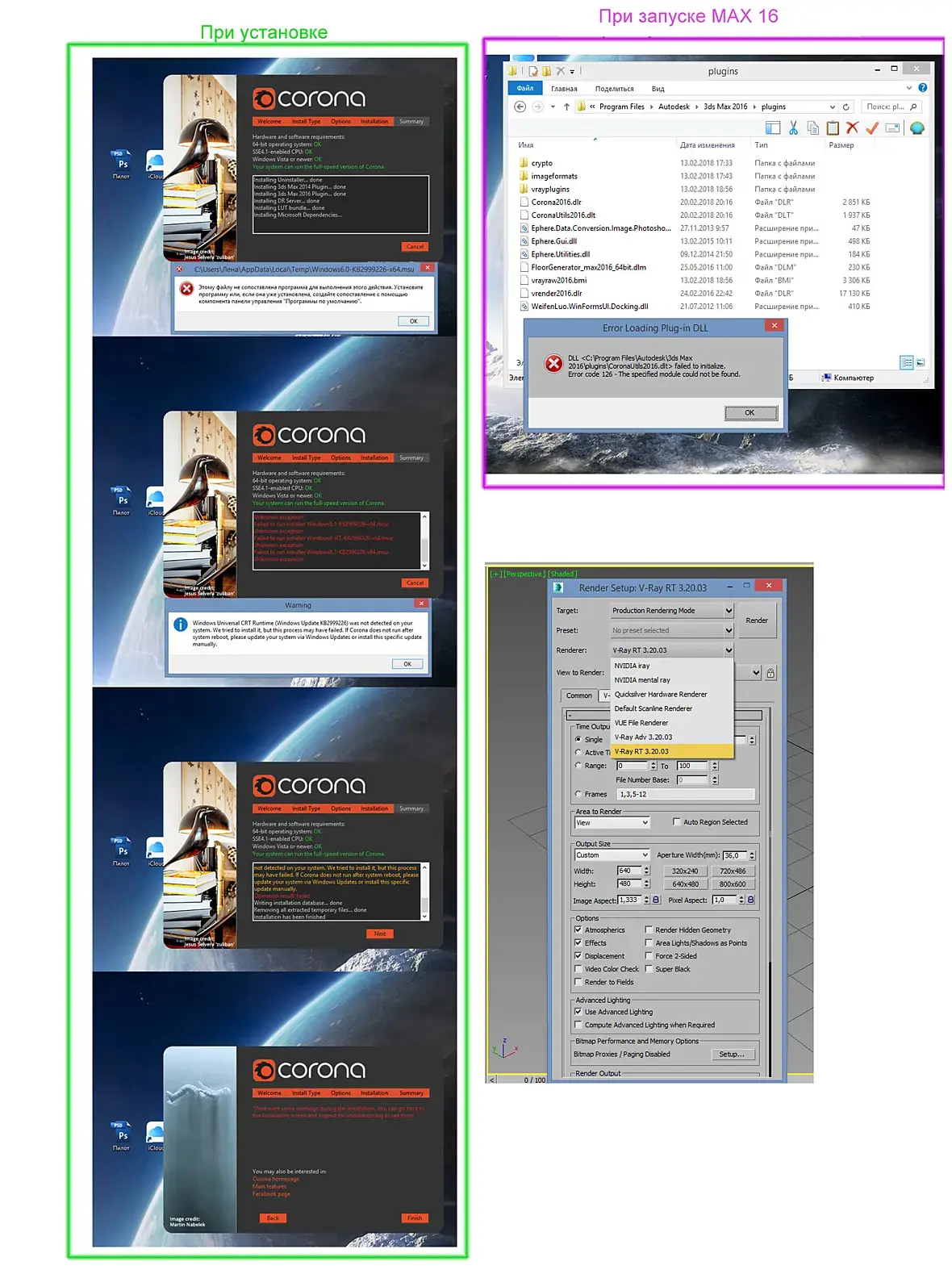The height and width of the screenshot is (1270, 952).
Task: Toggle Use Advanced Lighting checkbox
Action: click(x=578, y=1012)
